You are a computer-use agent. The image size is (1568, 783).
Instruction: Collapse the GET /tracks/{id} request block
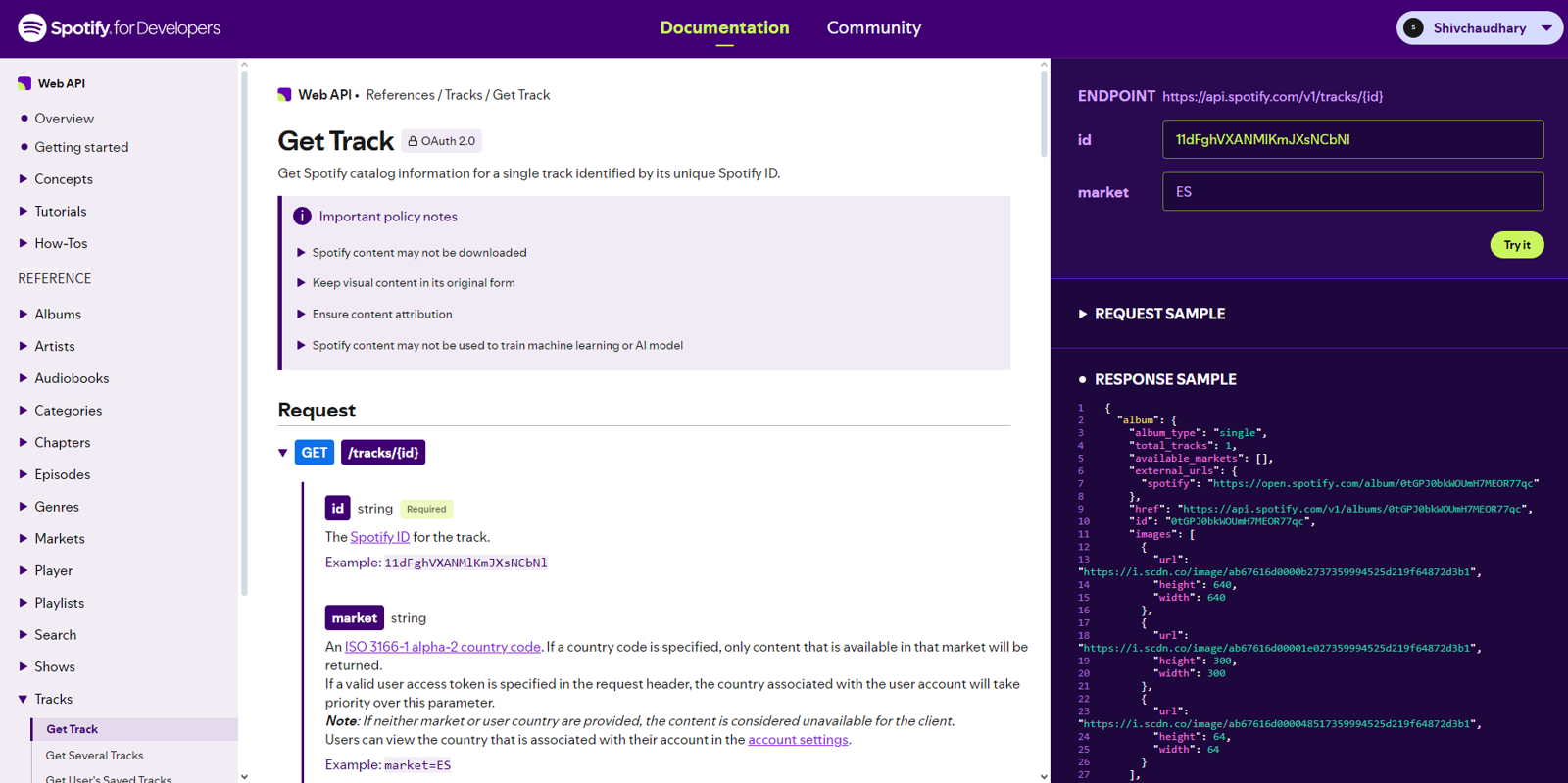coord(283,453)
